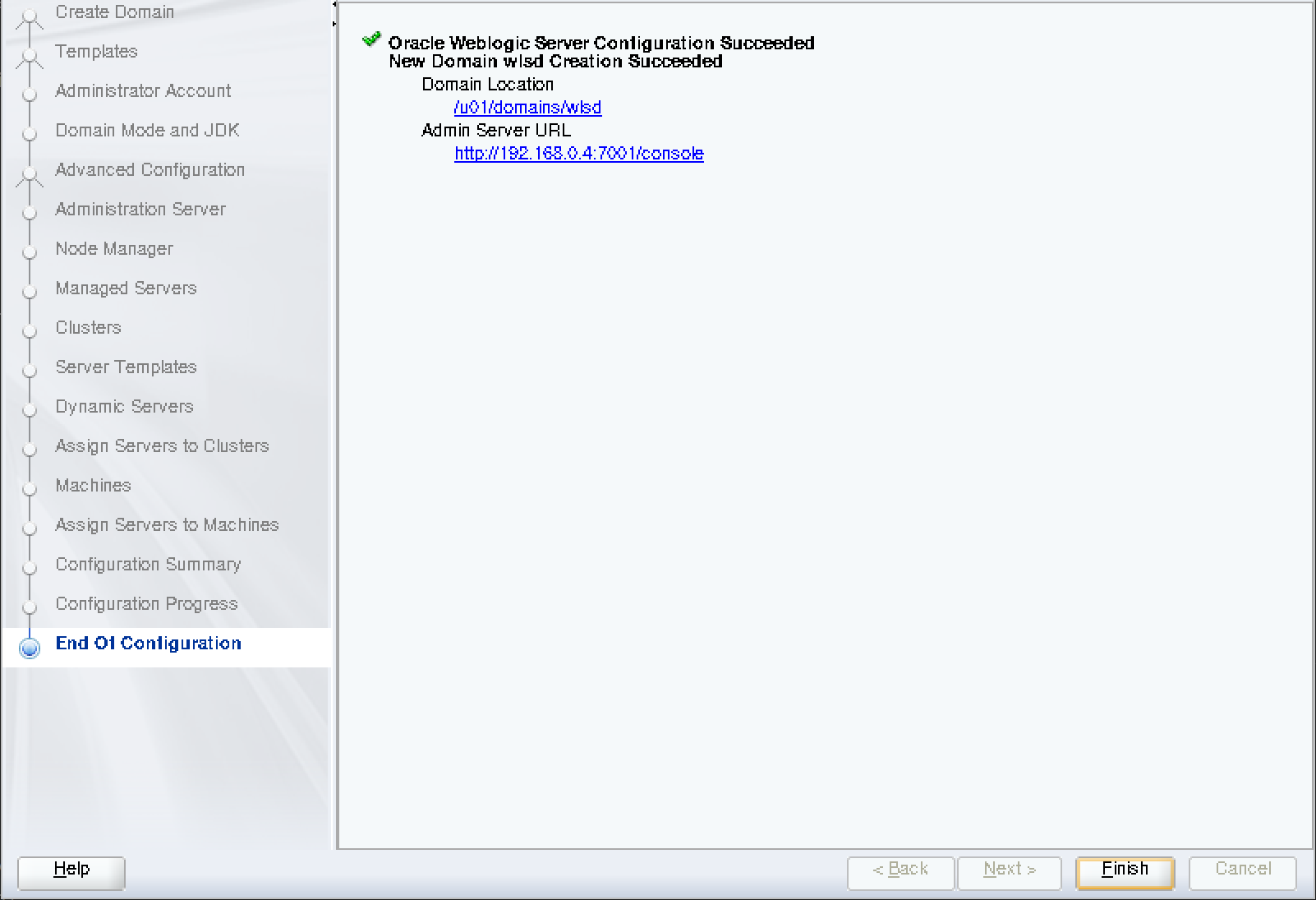Screen dimensions: 1316x900
Task: Select the Administrator Account step
Action: [30, 95]
